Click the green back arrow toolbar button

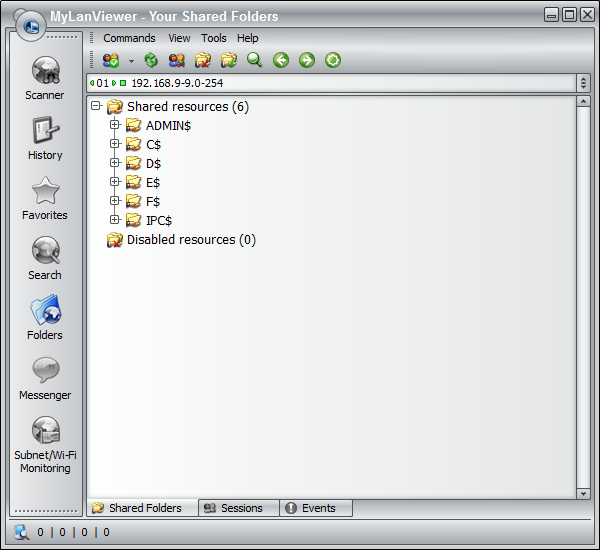click(281, 61)
